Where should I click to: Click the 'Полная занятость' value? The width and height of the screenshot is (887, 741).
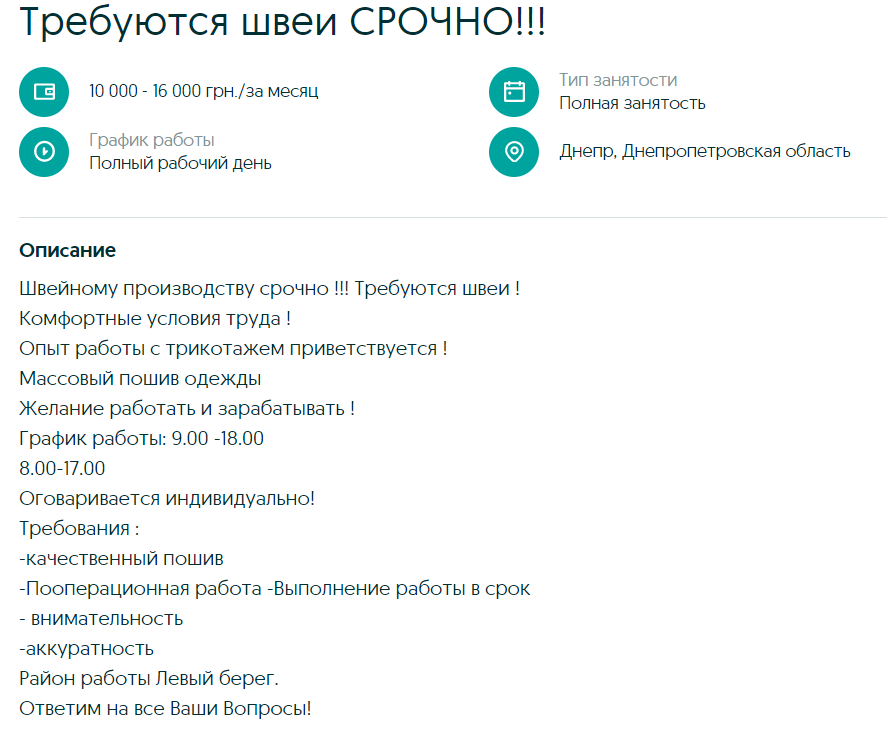pos(632,103)
